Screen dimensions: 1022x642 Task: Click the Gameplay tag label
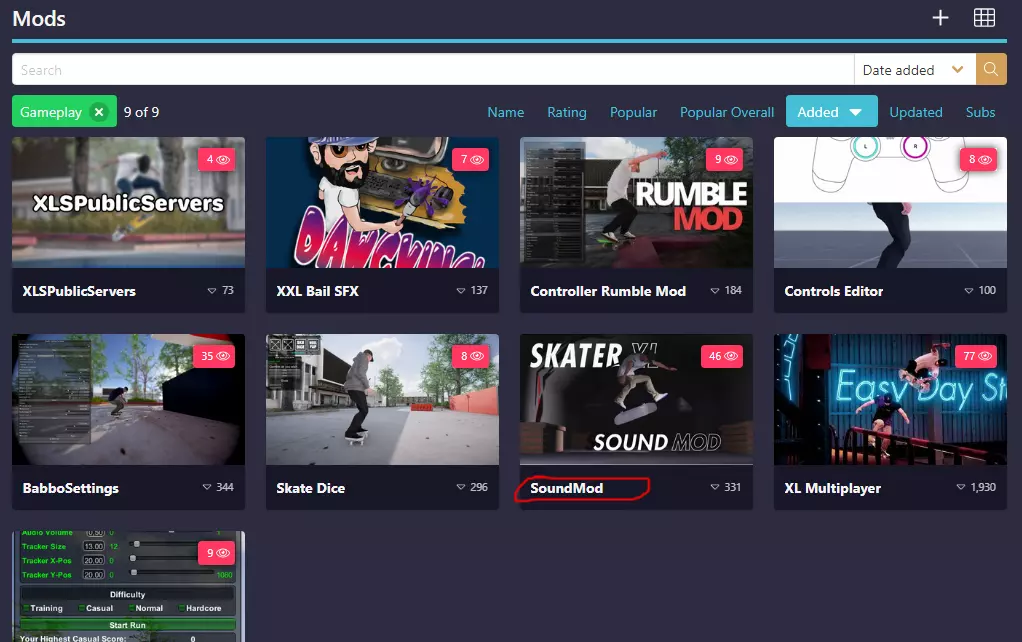pyautogui.click(x=51, y=112)
